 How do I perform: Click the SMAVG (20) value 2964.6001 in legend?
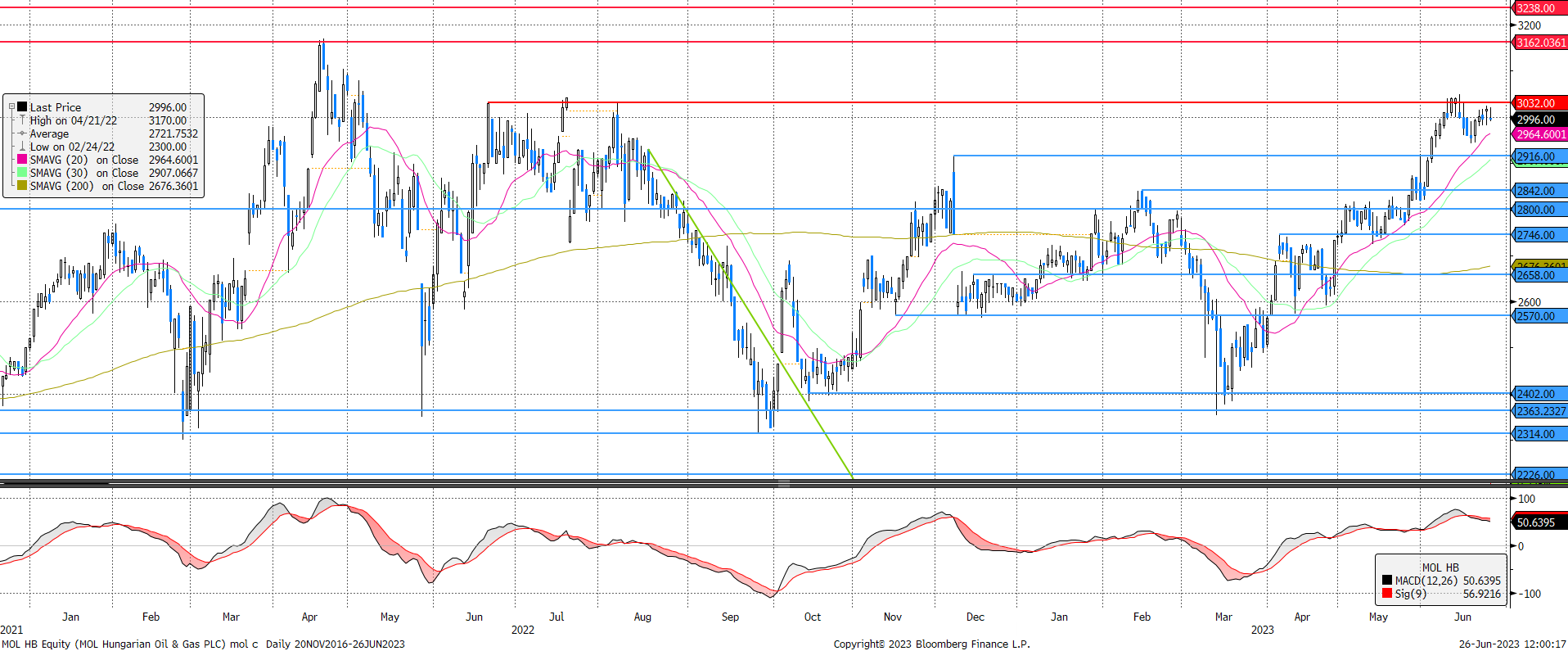point(173,160)
